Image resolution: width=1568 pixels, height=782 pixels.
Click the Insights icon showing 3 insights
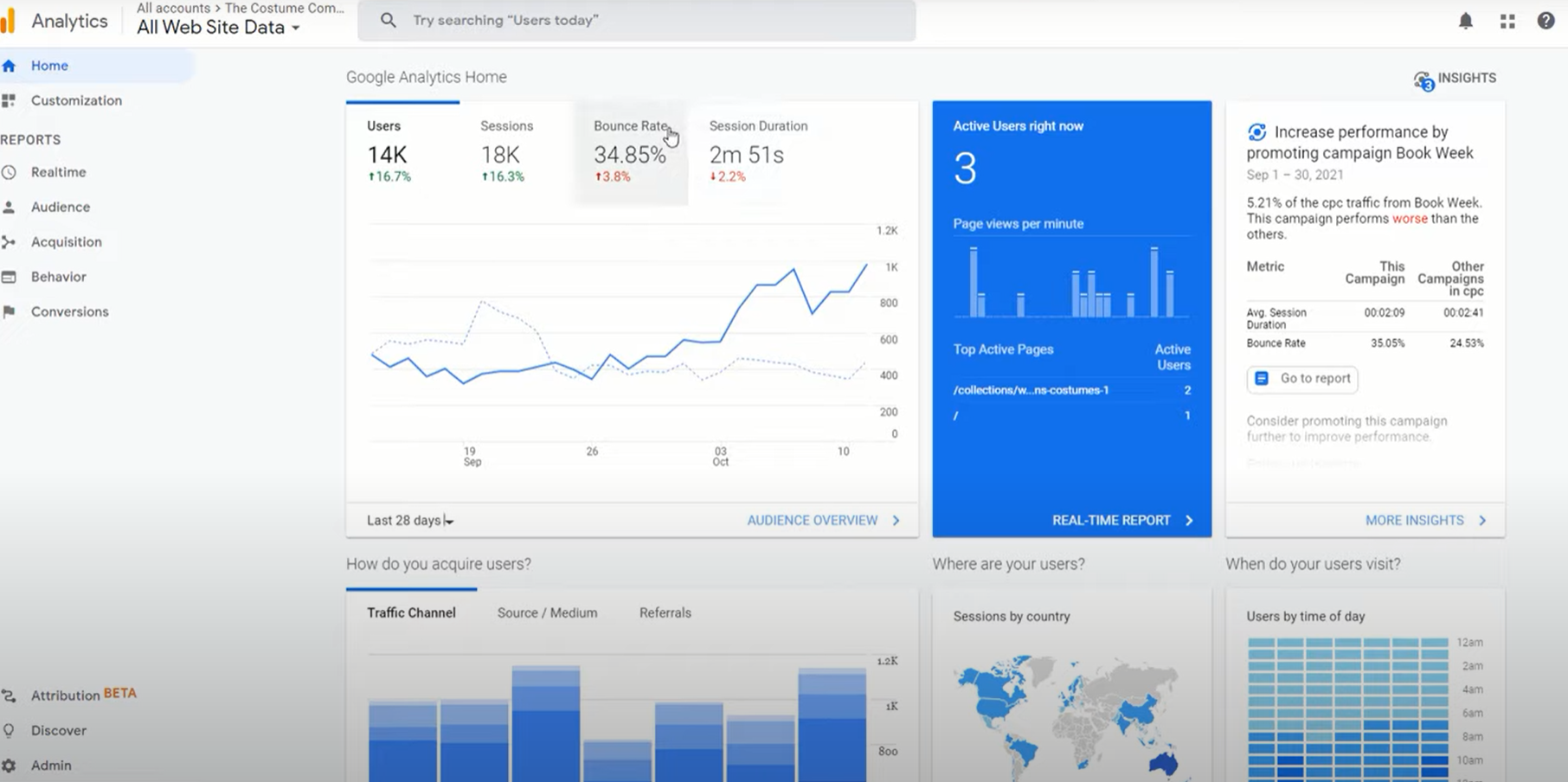coord(1424,78)
